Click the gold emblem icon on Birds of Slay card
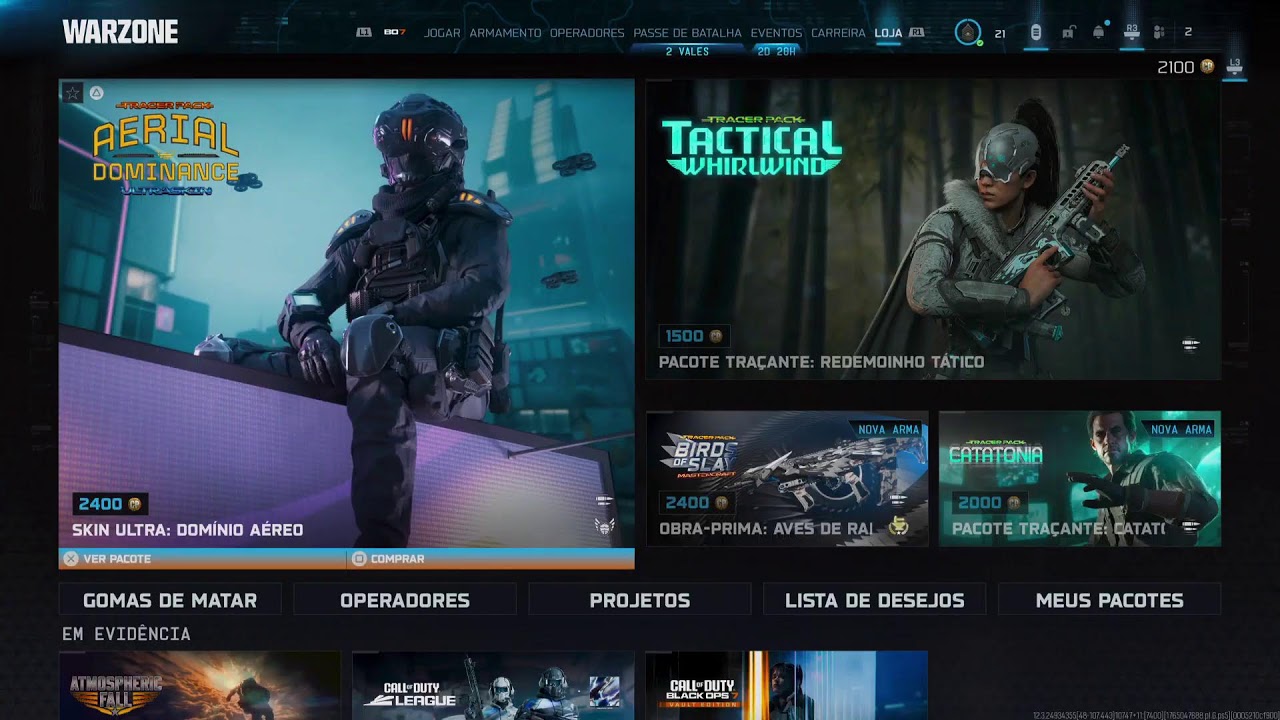 [898, 526]
